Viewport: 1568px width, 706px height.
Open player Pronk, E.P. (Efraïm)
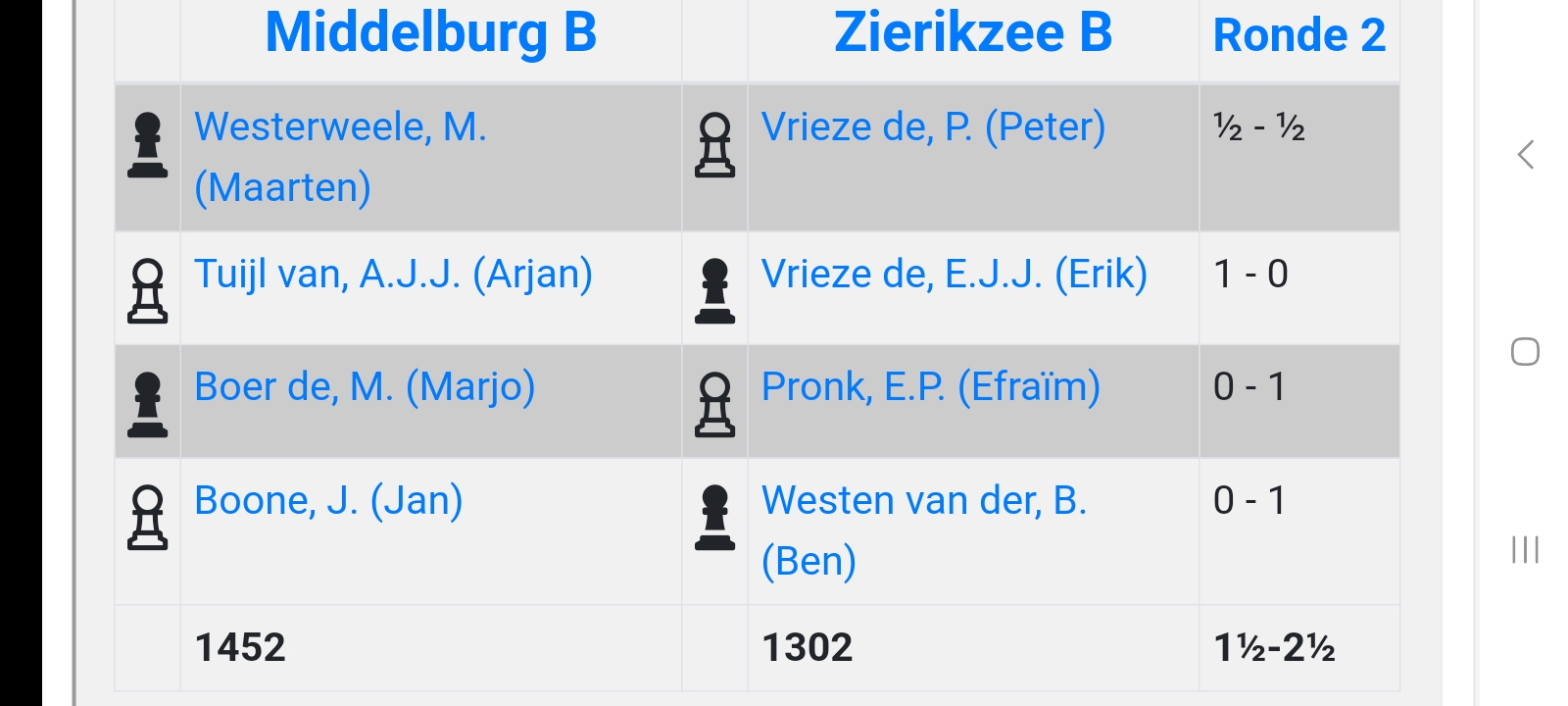[930, 386]
